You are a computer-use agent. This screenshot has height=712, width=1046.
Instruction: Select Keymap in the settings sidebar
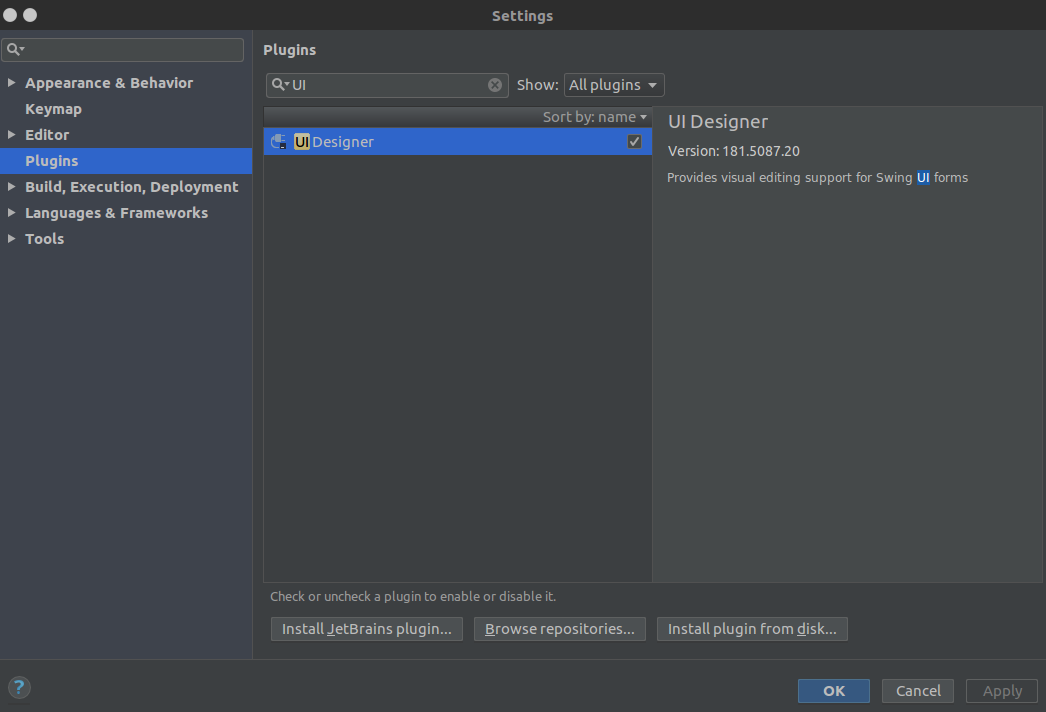coord(53,109)
